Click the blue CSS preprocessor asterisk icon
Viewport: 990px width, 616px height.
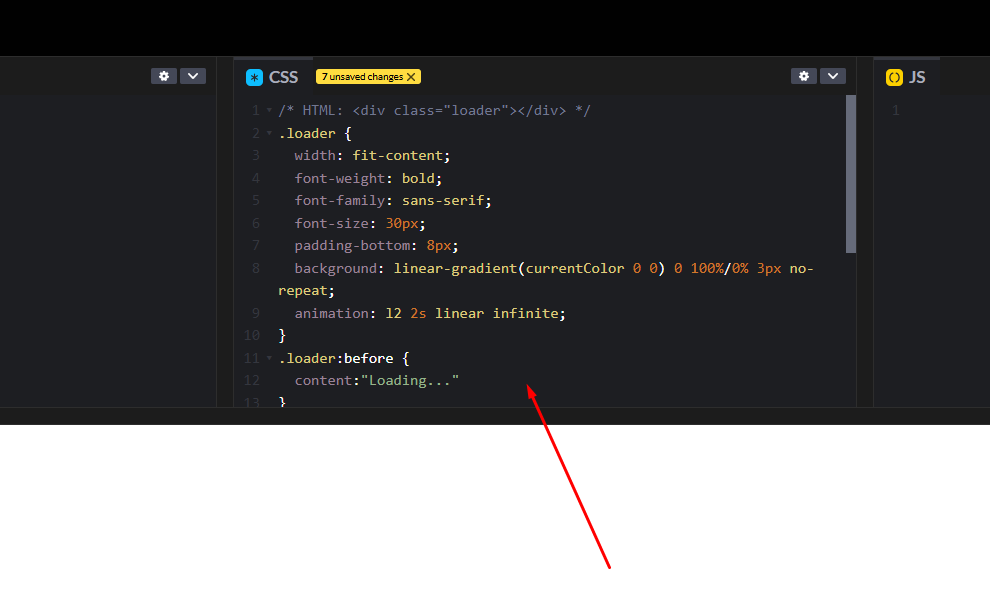[x=256, y=77]
